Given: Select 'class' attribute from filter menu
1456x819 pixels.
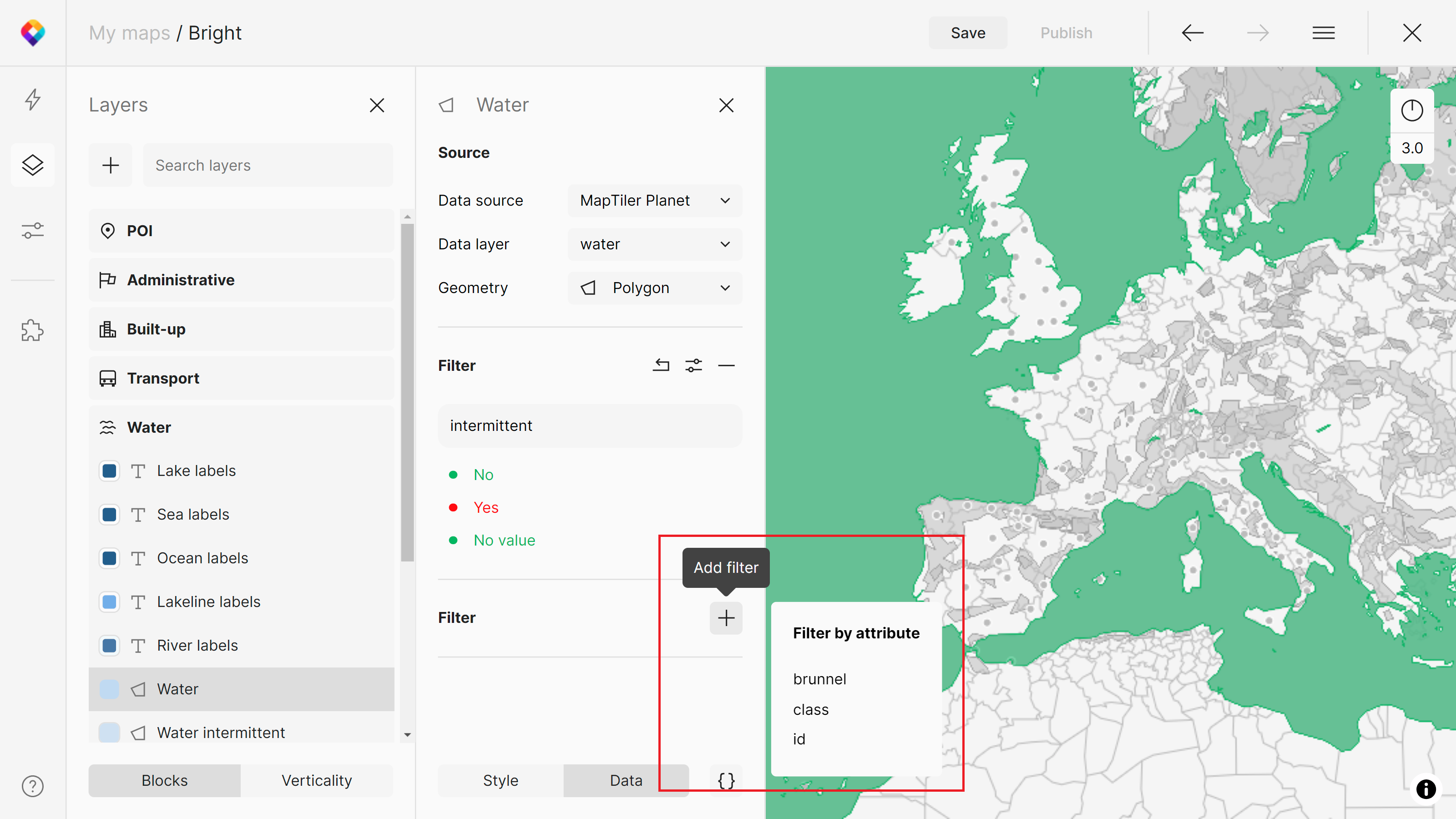Looking at the screenshot, I should point(810,709).
